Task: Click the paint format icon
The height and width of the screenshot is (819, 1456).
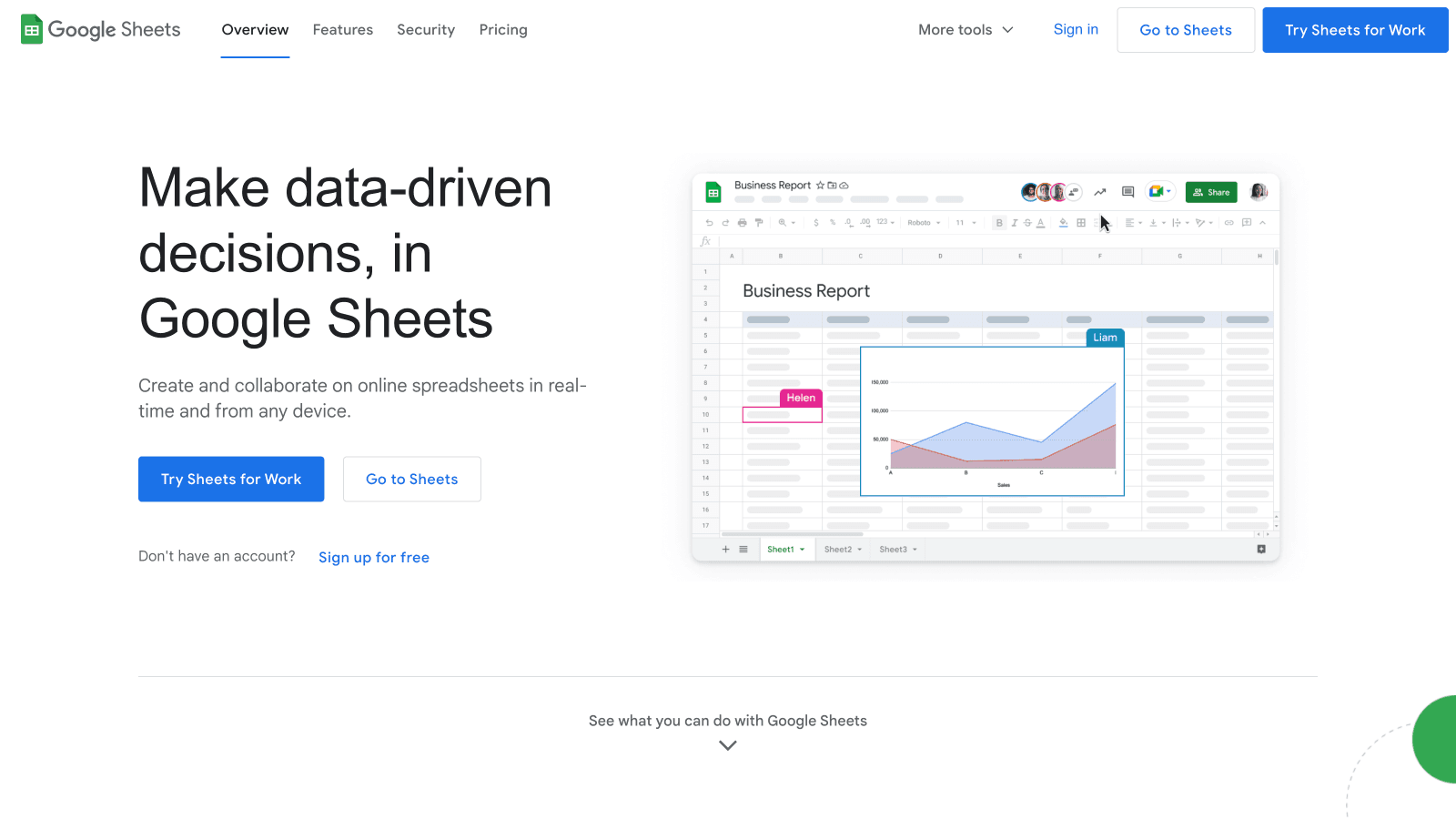Action: point(759,222)
